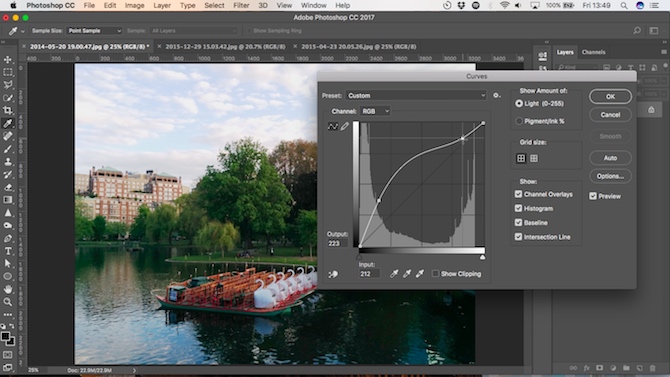Open Curves preset options gear menu
Viewport: 670px width, 377px height.
point(496,95)
